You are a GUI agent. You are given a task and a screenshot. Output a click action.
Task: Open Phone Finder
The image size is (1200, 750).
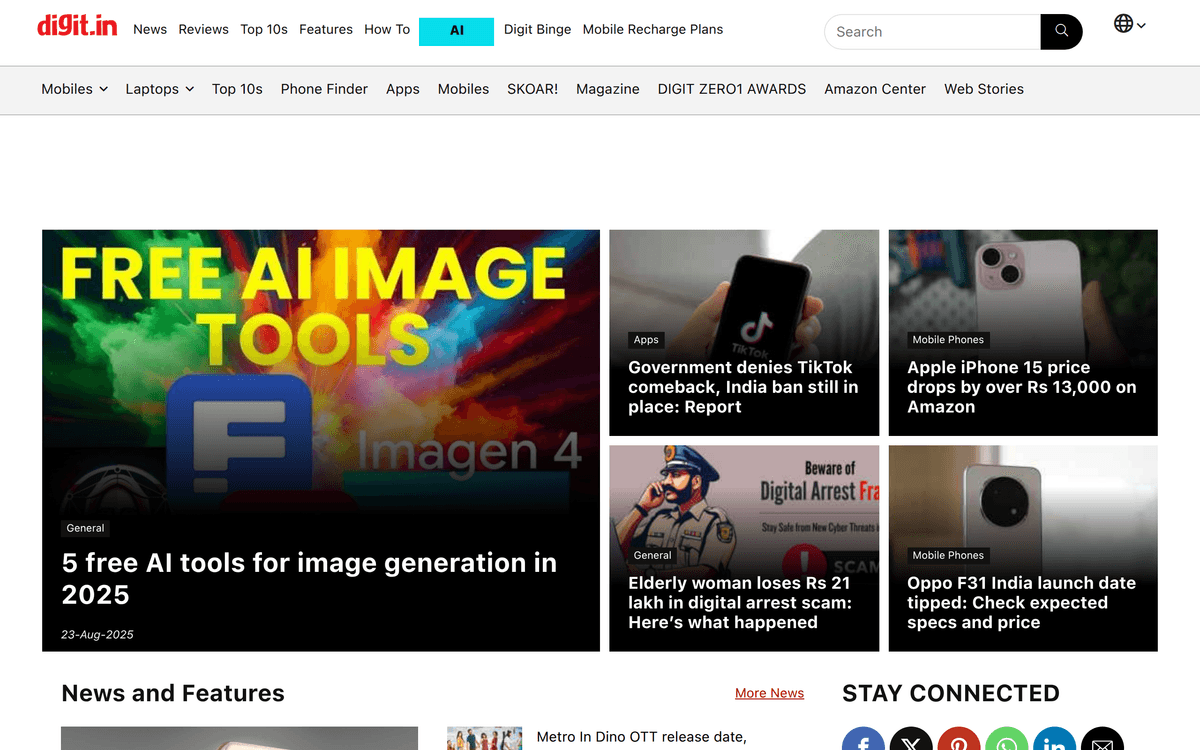[324, 89]
